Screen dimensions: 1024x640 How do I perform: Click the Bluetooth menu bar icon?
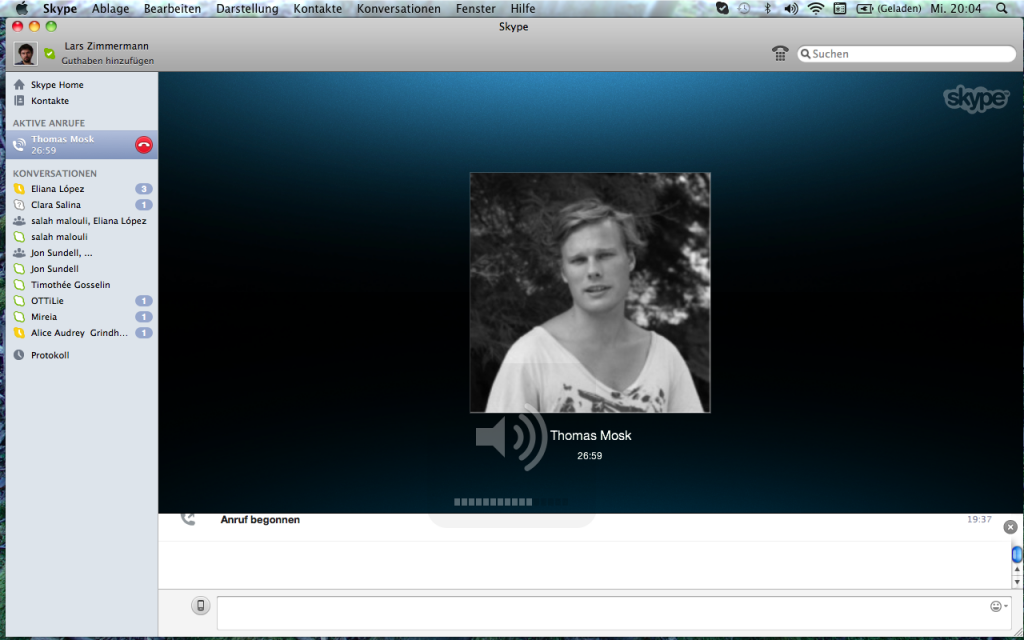[x=768, y=8]
